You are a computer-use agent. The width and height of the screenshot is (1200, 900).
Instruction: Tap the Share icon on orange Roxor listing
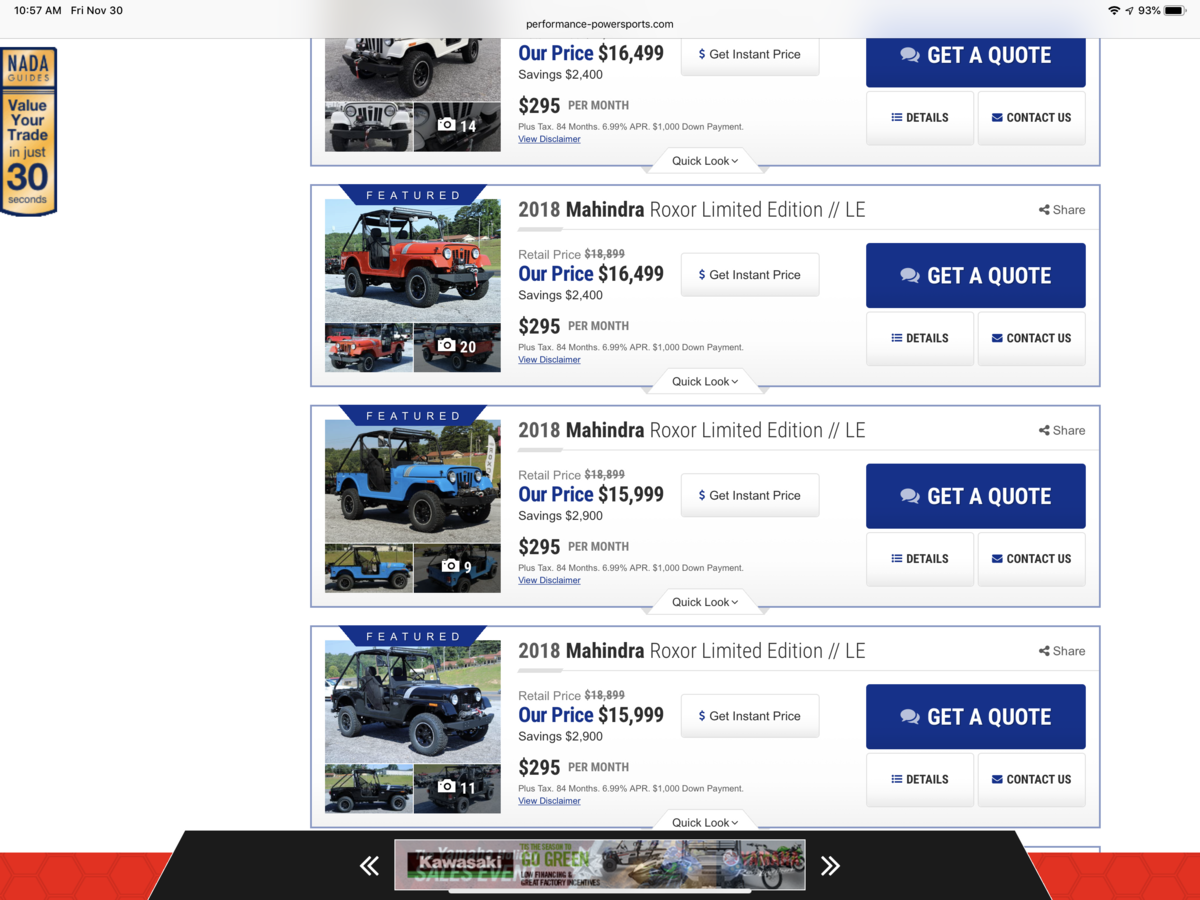tap(1061, 210)
